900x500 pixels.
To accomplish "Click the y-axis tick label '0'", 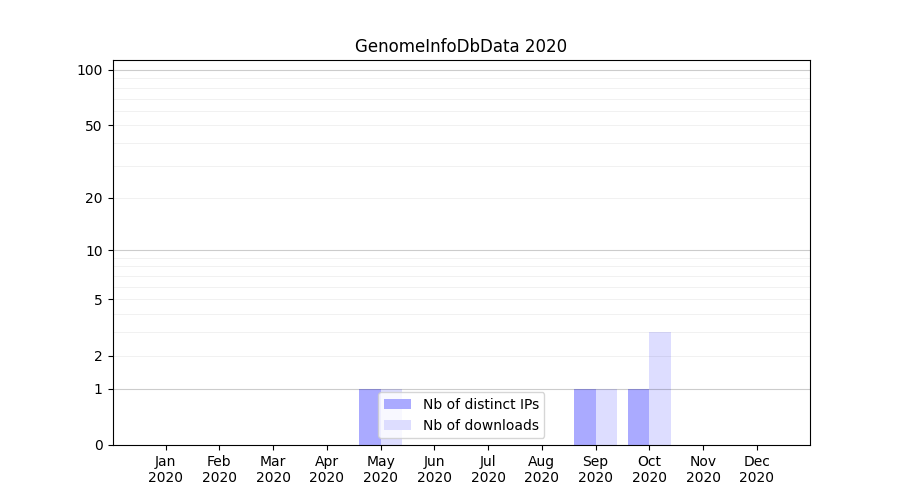I will click(98, 445).
